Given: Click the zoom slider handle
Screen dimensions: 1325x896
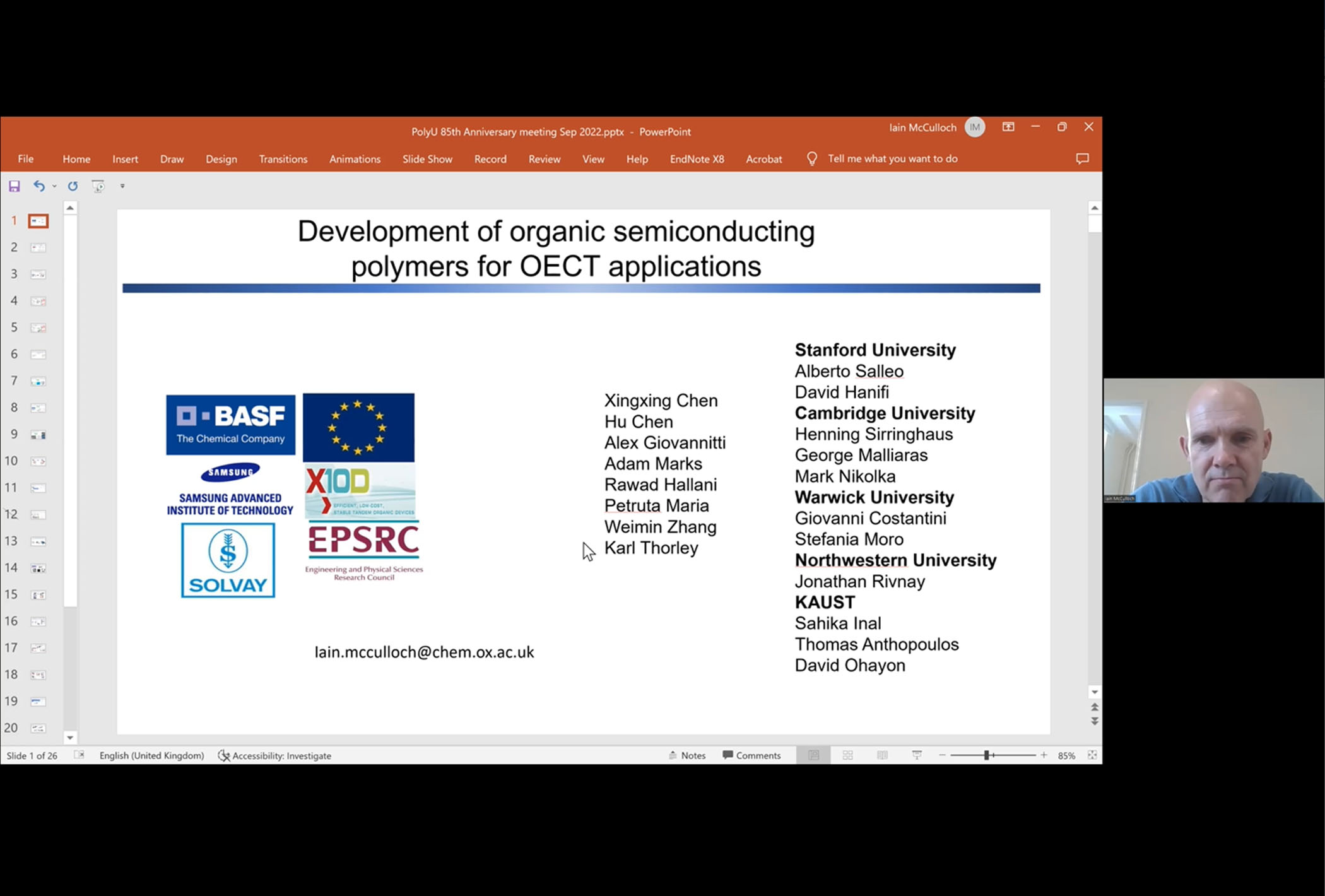Looking at the screenshot, I should [x=987, y=755].
